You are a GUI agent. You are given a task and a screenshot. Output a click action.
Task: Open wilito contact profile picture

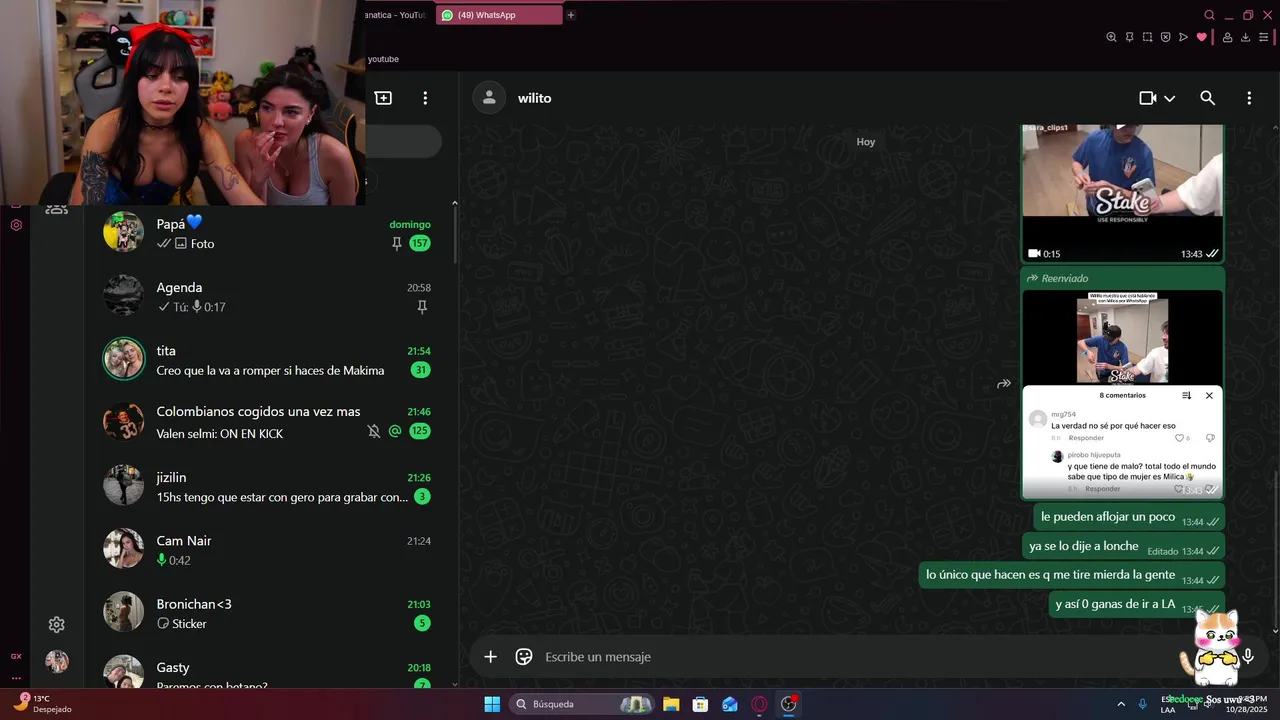pos(489,97)
